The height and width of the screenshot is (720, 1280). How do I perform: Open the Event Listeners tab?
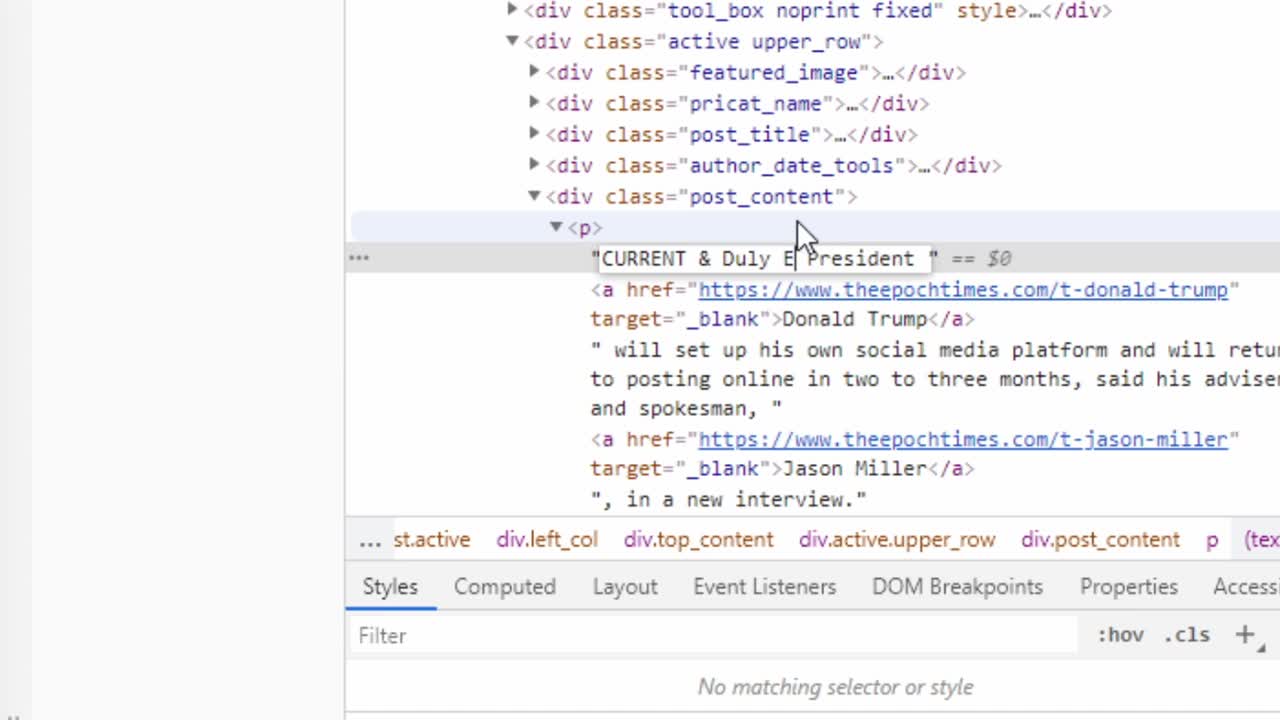point(764,587)
